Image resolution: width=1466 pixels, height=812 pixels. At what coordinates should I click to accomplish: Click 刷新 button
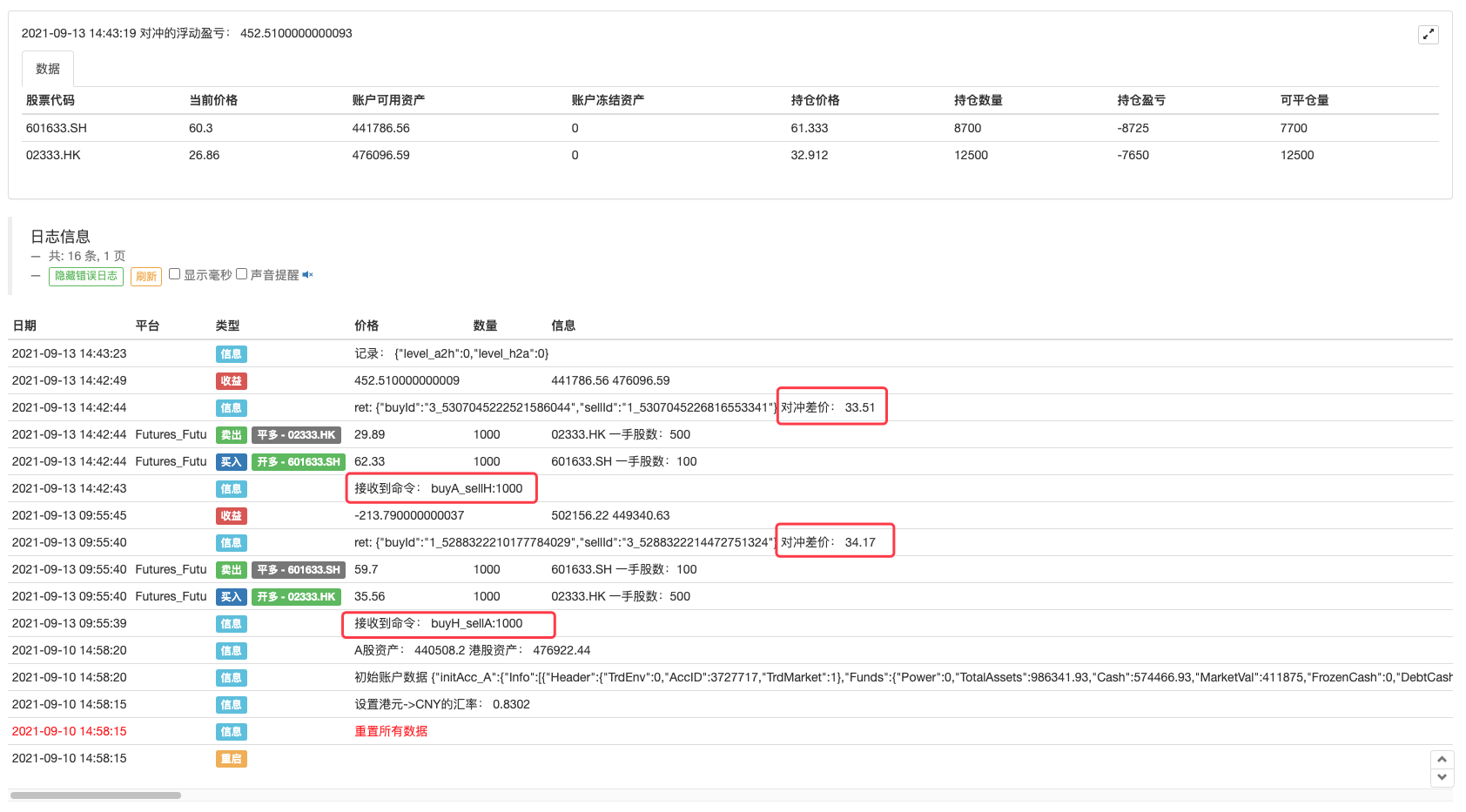click(x=146, y=277)
